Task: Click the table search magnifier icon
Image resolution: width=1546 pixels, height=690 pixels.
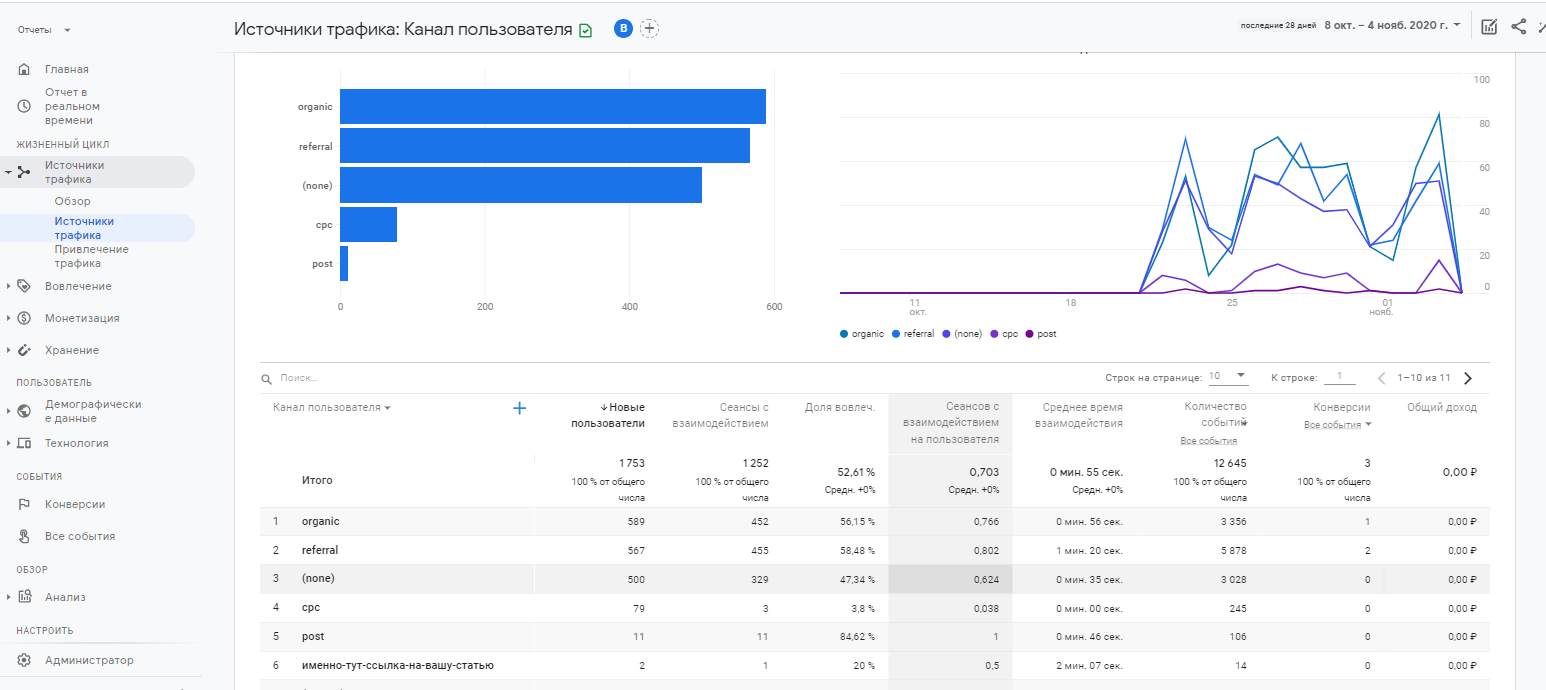Action: [x=266, y=379]
